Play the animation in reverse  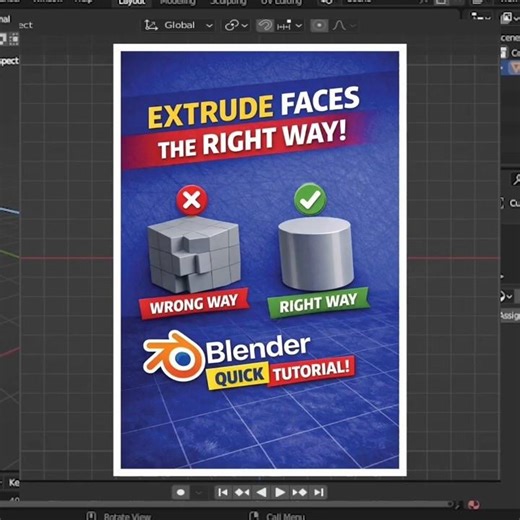pyautogui.click(x=261, y=492)
